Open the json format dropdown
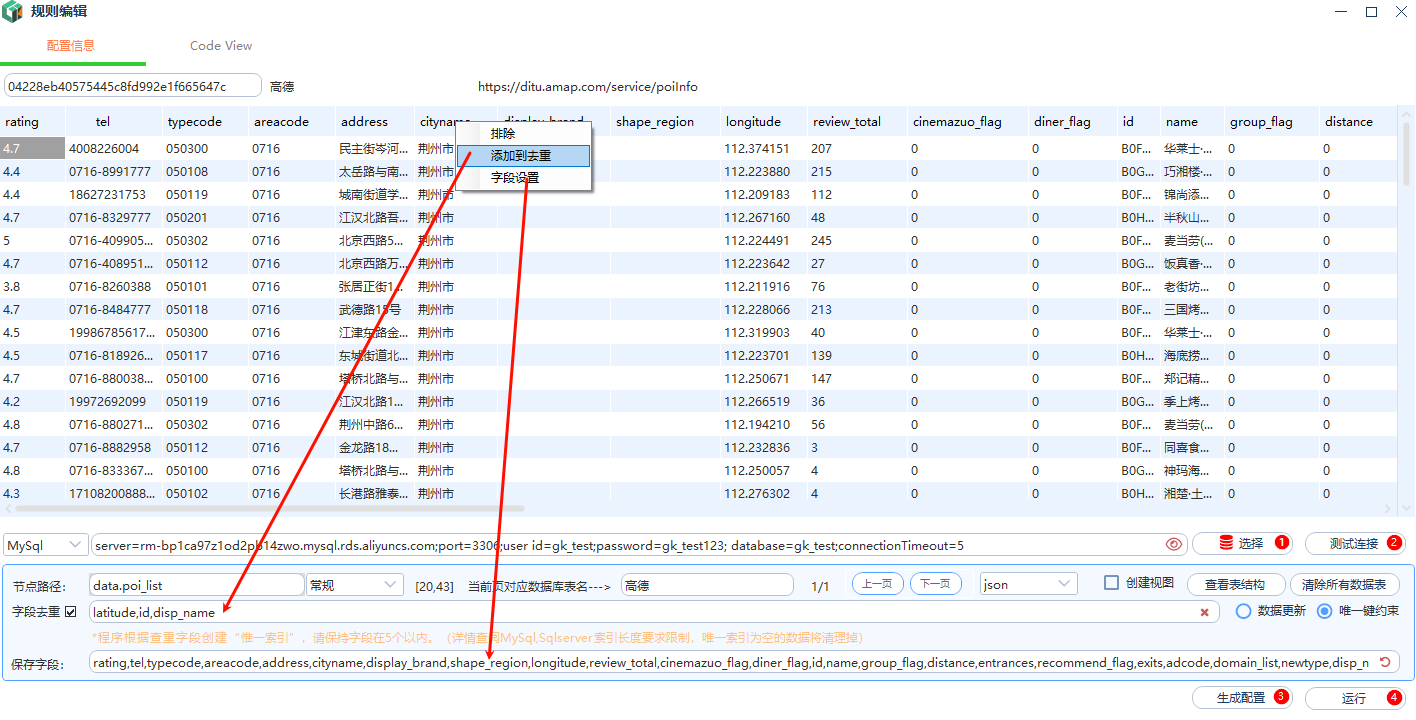Image resolution: width=1416 pixels, height=720 pixels. coord(1028,584)
